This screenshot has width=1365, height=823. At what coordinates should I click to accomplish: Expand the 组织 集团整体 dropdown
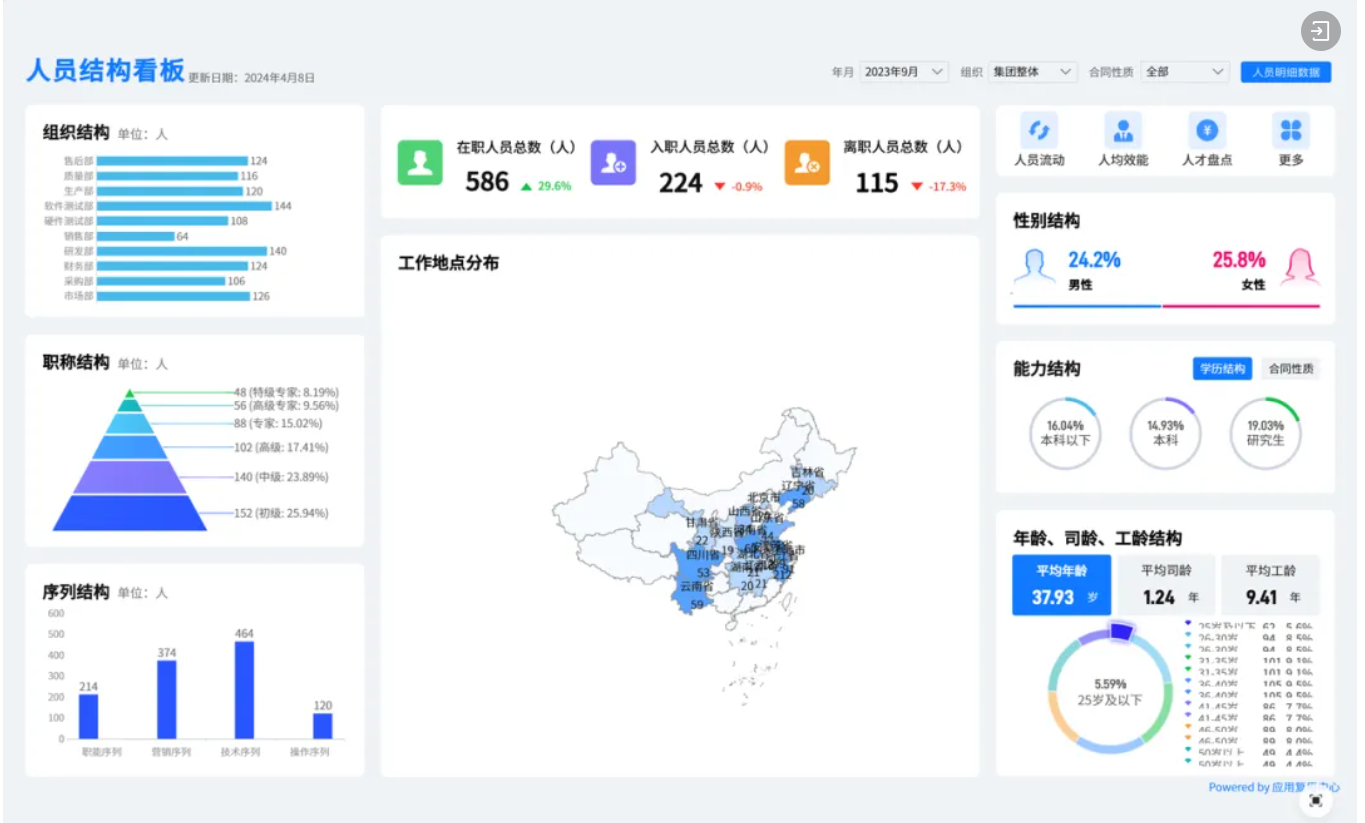click(x=1033, y=72)
